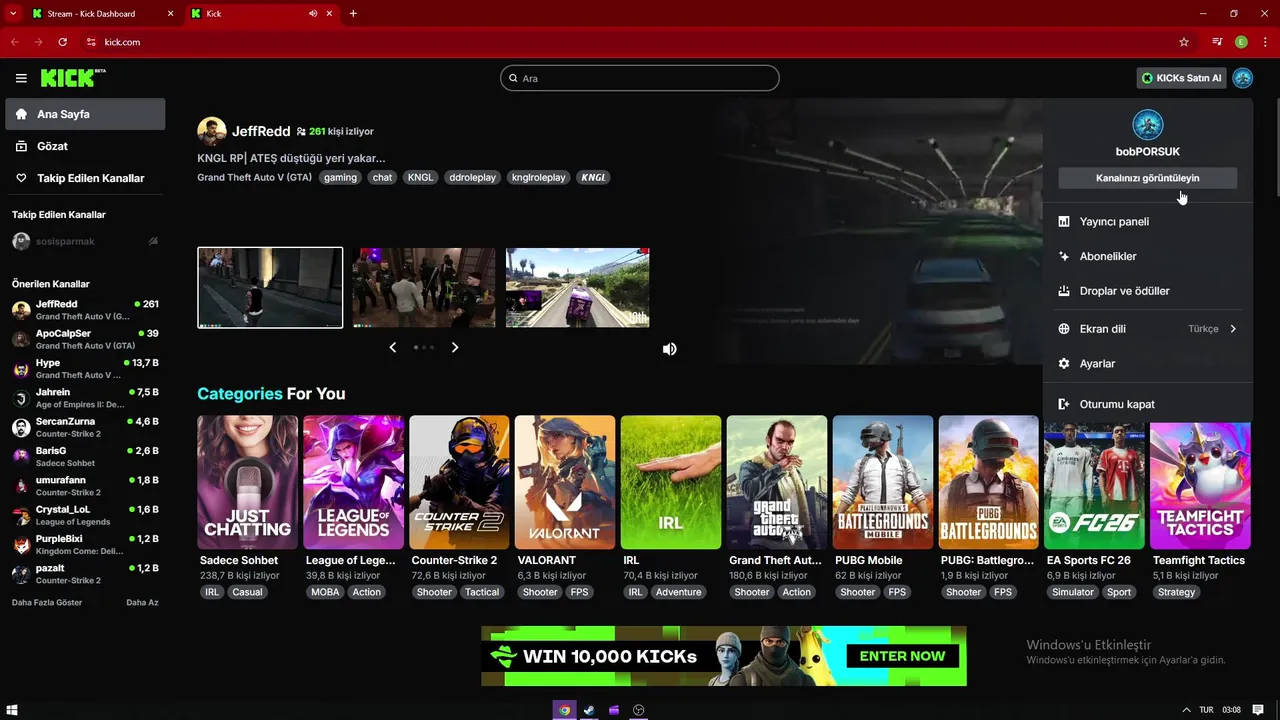Click ENTER NOW on the banner
The width and height of the screenshot is (1280, 720).
(902, 656)
